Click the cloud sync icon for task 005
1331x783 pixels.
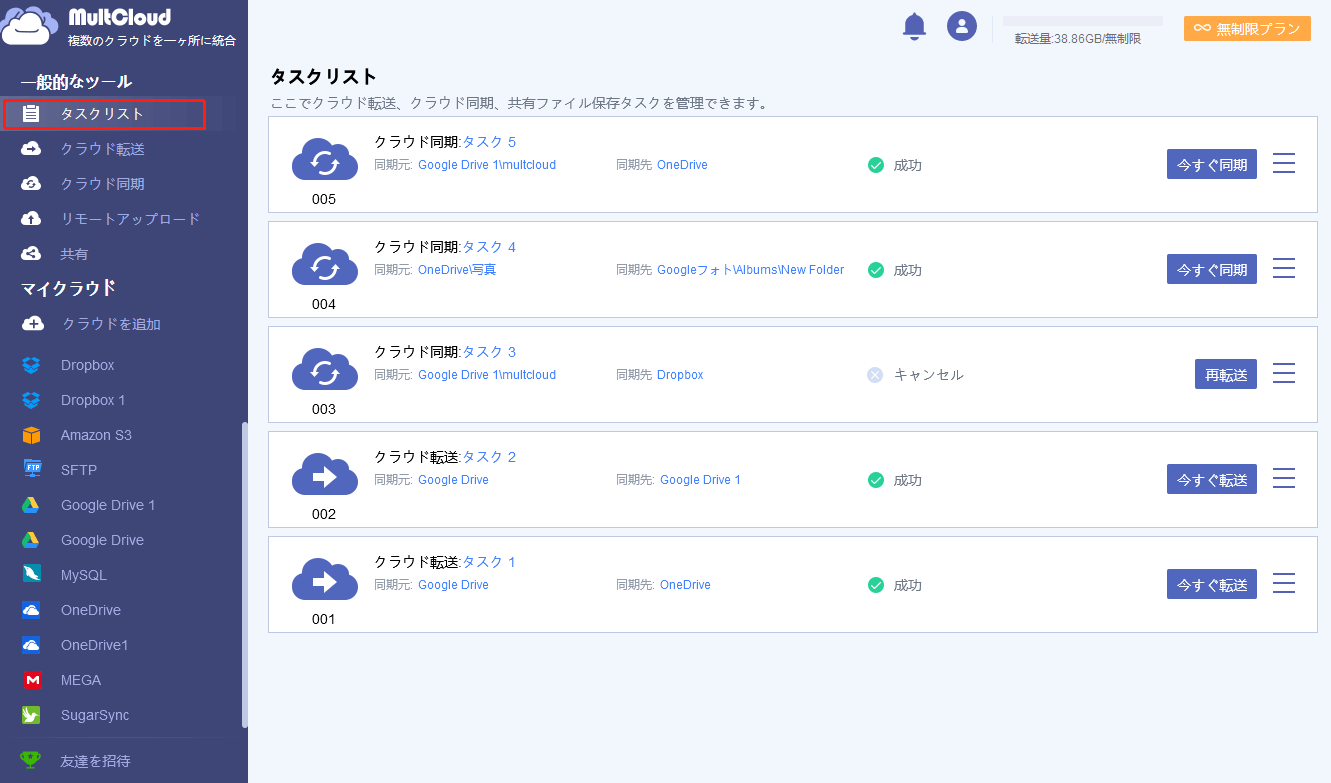point(324,161)
